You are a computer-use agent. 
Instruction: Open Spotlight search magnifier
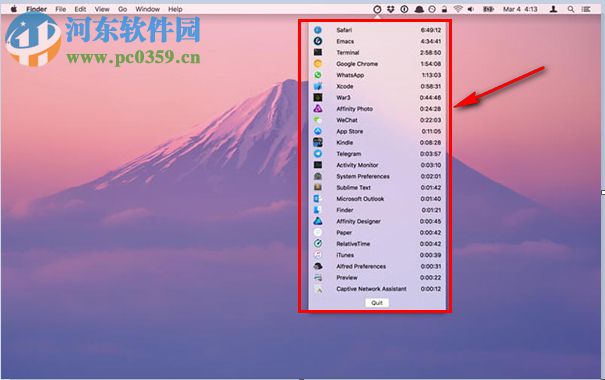[571, 9]
